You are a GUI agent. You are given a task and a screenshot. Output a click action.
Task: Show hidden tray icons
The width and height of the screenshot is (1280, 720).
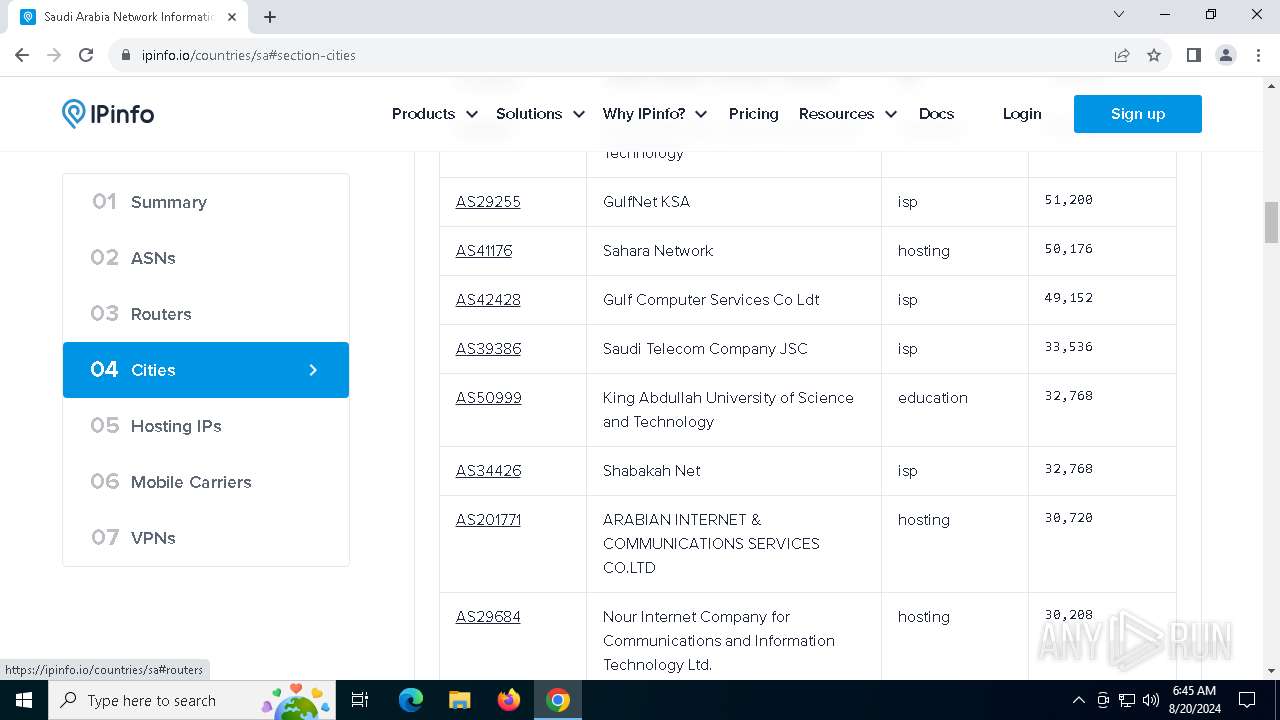1078,700
